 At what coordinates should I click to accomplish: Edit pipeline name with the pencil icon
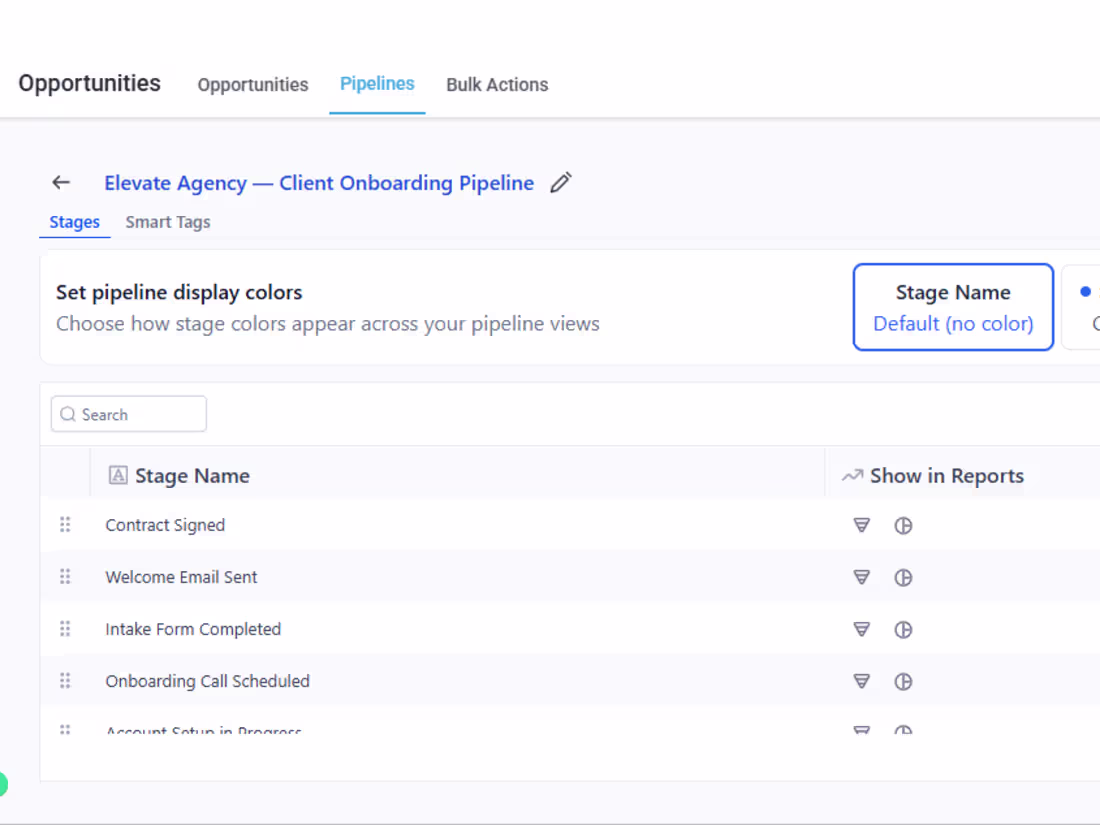point(561,182)
